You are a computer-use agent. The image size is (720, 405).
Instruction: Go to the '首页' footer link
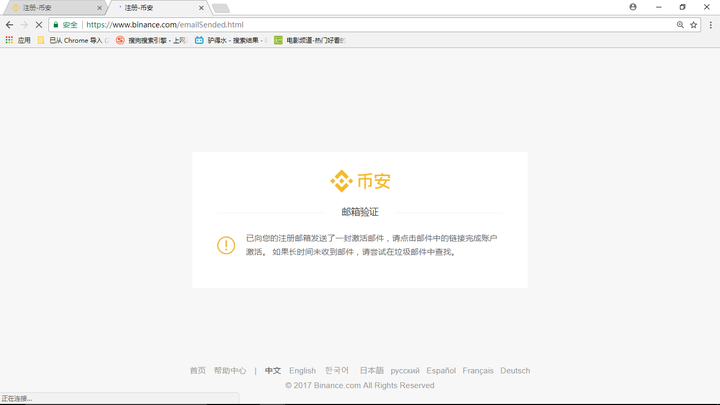(198, 371)
